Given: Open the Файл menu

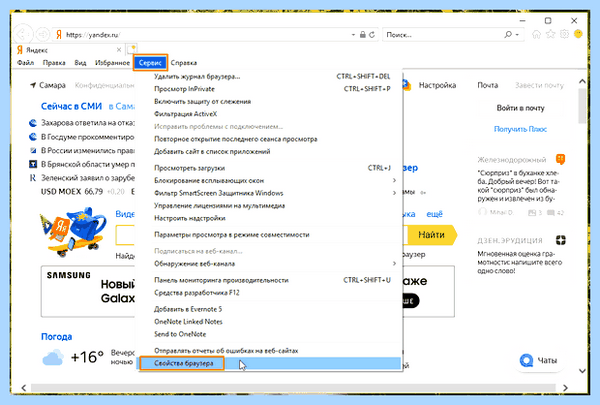Looking at the screenshot, I should [x=26, y=63].
